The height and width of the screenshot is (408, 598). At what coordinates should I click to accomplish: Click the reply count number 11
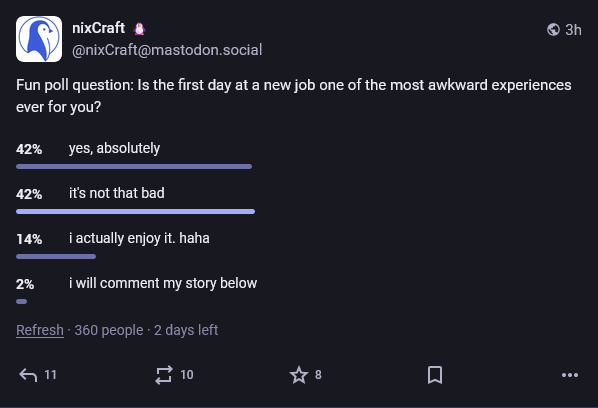click(x=50, y=375)
